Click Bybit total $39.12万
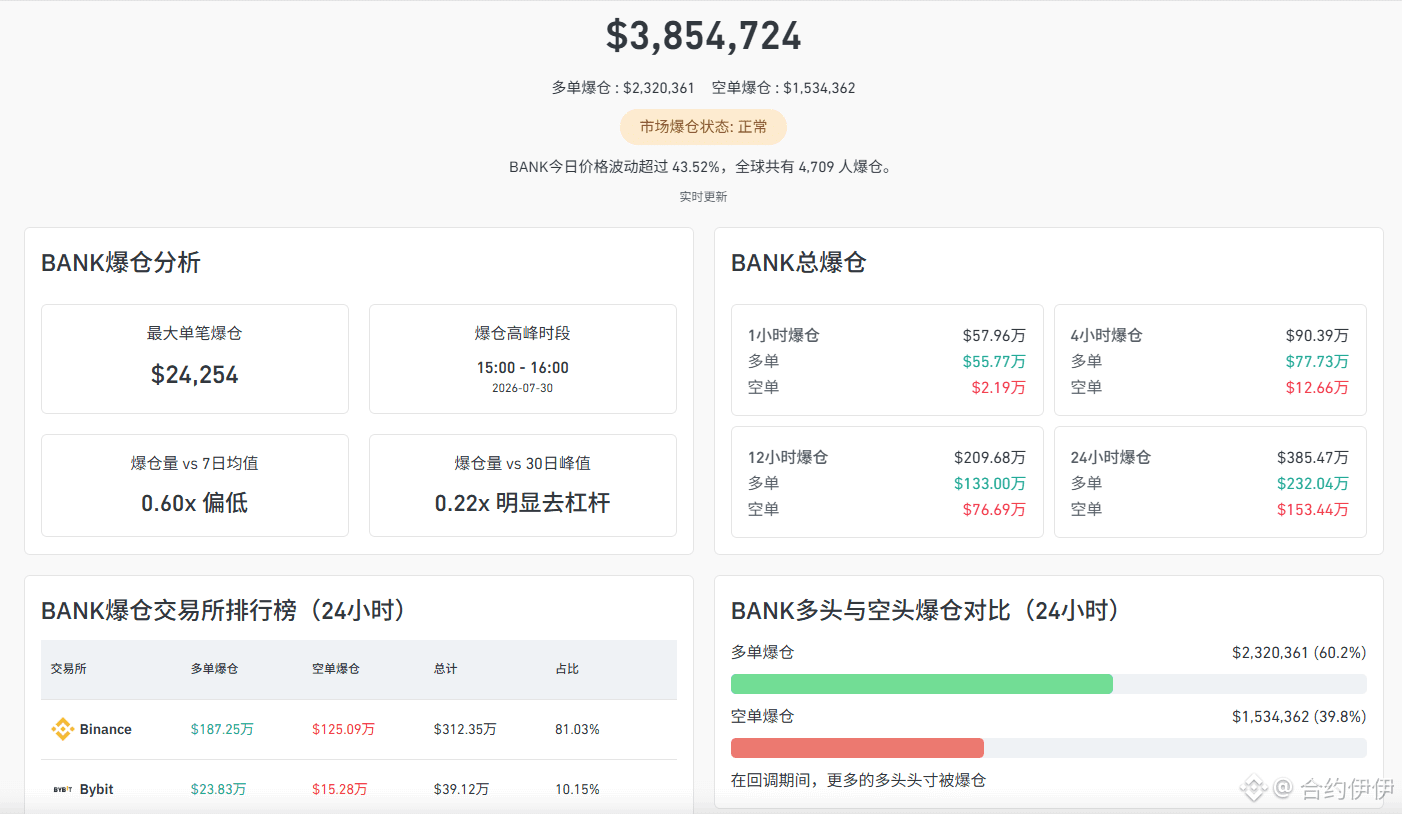This screenshot has height=814, width=1402. [x=461, y=790]
